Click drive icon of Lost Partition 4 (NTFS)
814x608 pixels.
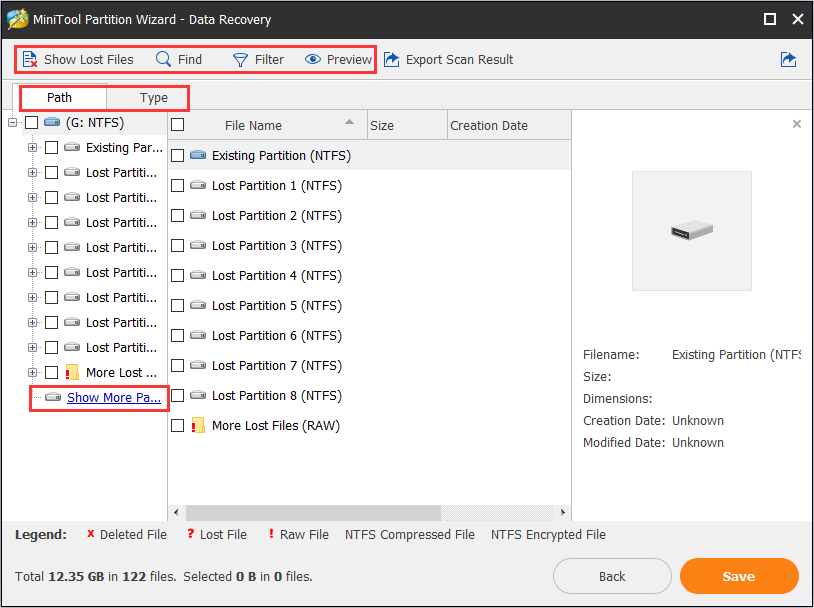pos(198,275)
